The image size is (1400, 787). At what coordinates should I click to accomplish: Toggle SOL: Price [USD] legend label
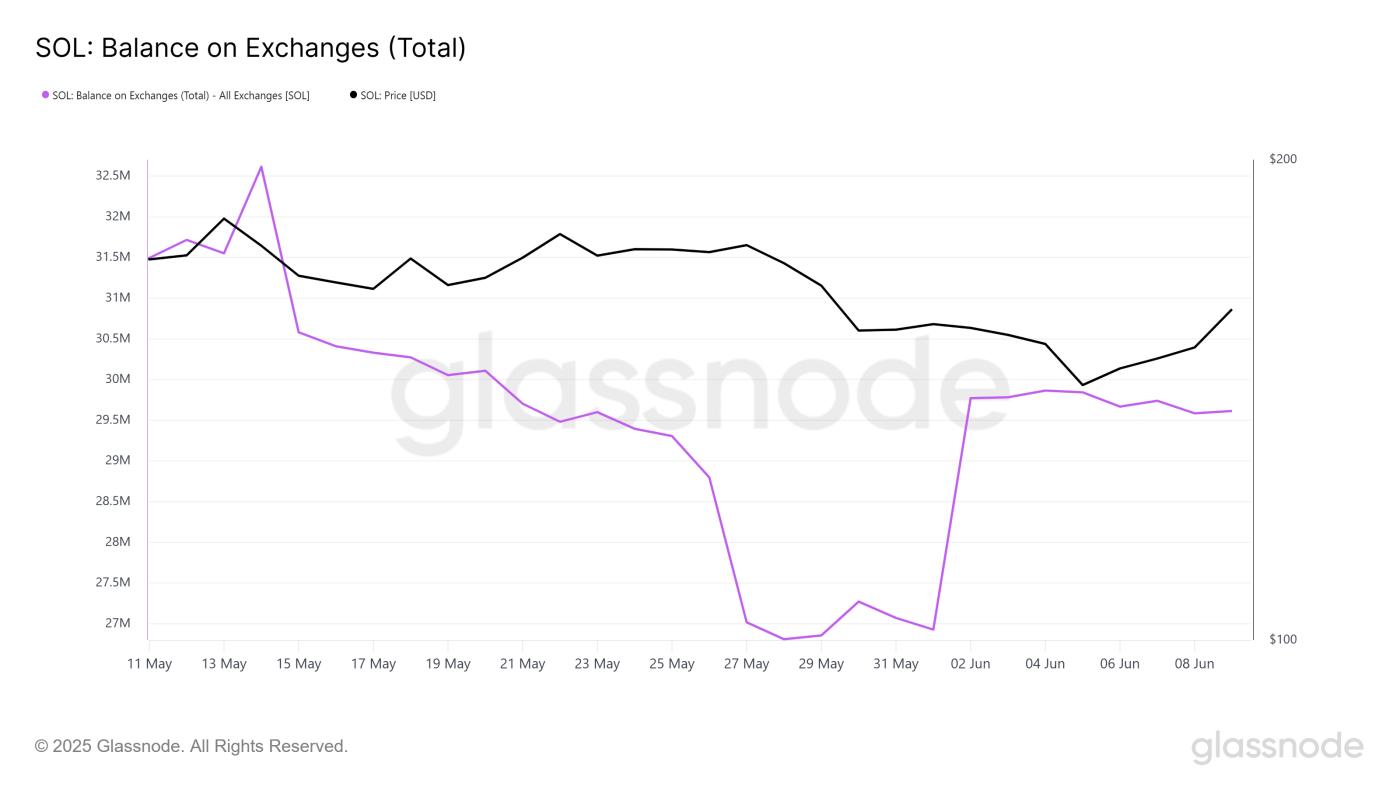pyautogui.click(x=398, y=96)
